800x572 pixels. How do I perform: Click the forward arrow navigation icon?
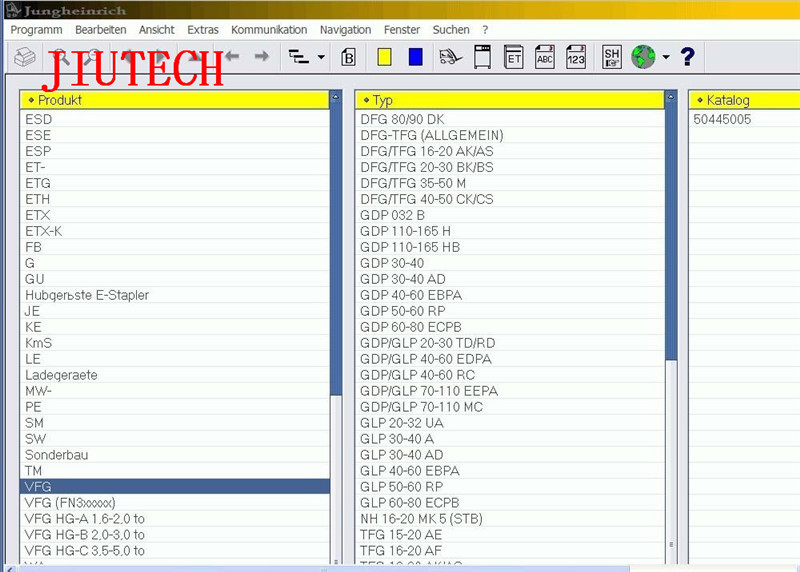(262, 56)
